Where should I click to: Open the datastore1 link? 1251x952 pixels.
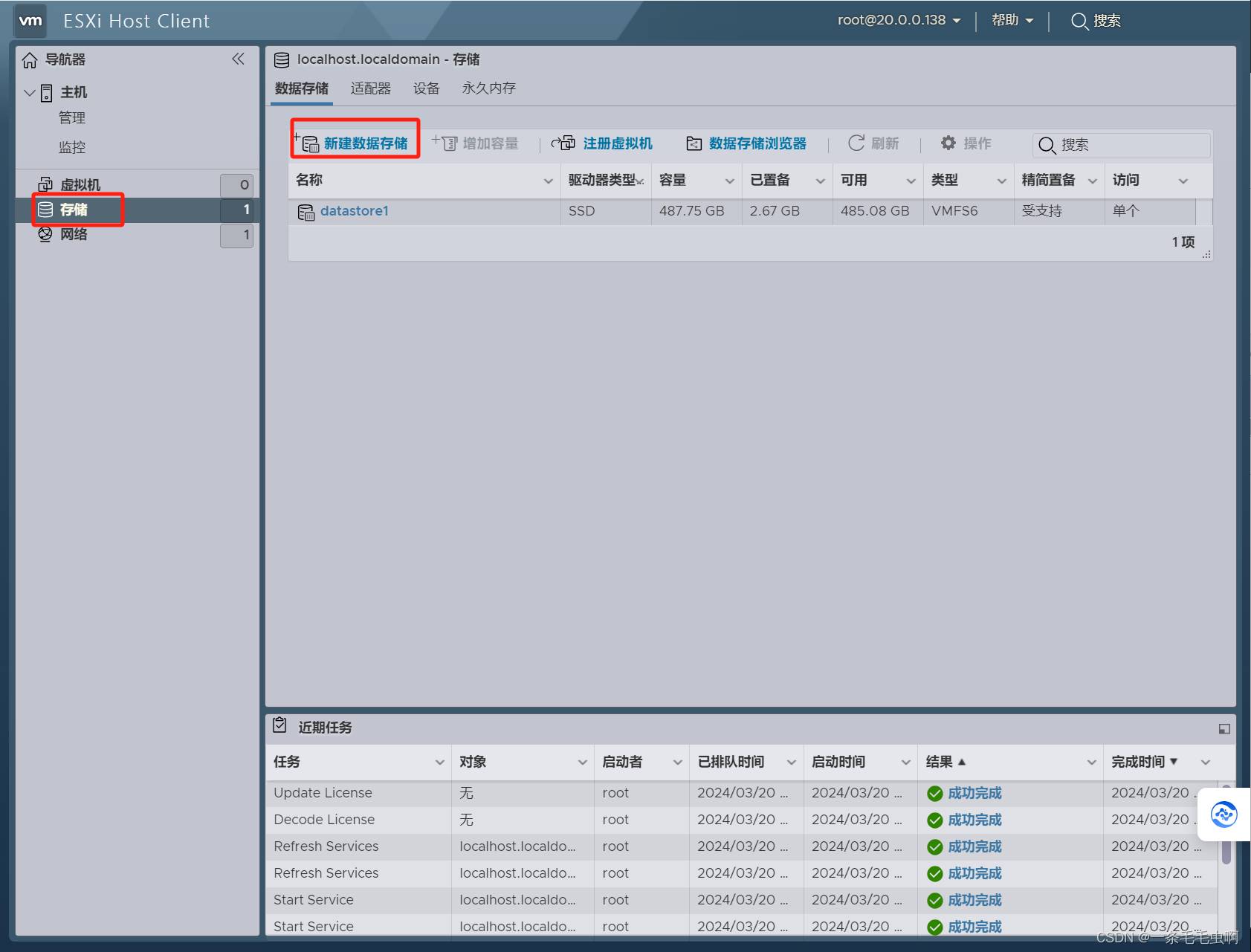pos(354,211)
